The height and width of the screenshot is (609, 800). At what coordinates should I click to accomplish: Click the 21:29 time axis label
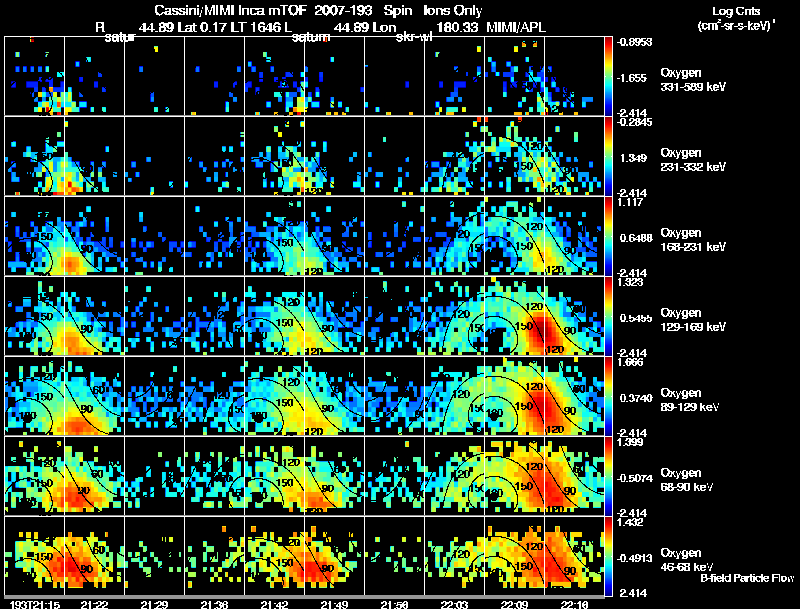click(x=154, y=604)
